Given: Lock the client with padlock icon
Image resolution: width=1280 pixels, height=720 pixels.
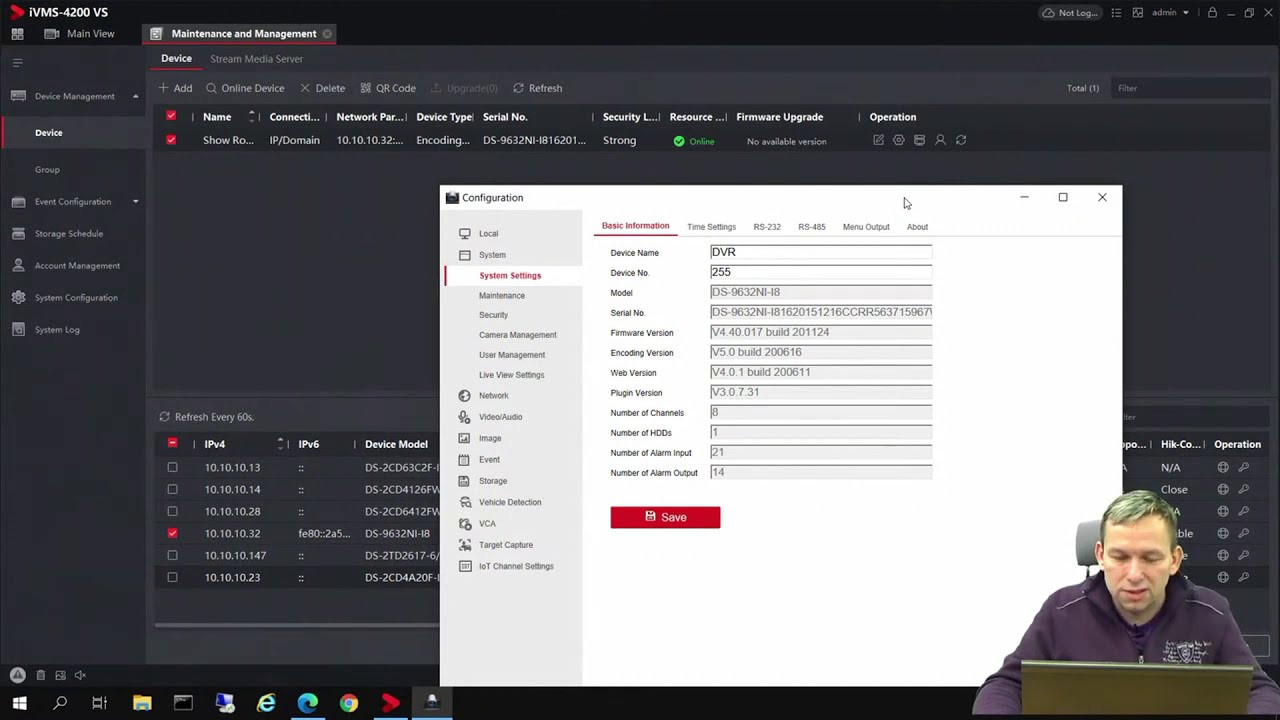Looking at the screenshot, I should point(1212,13).
